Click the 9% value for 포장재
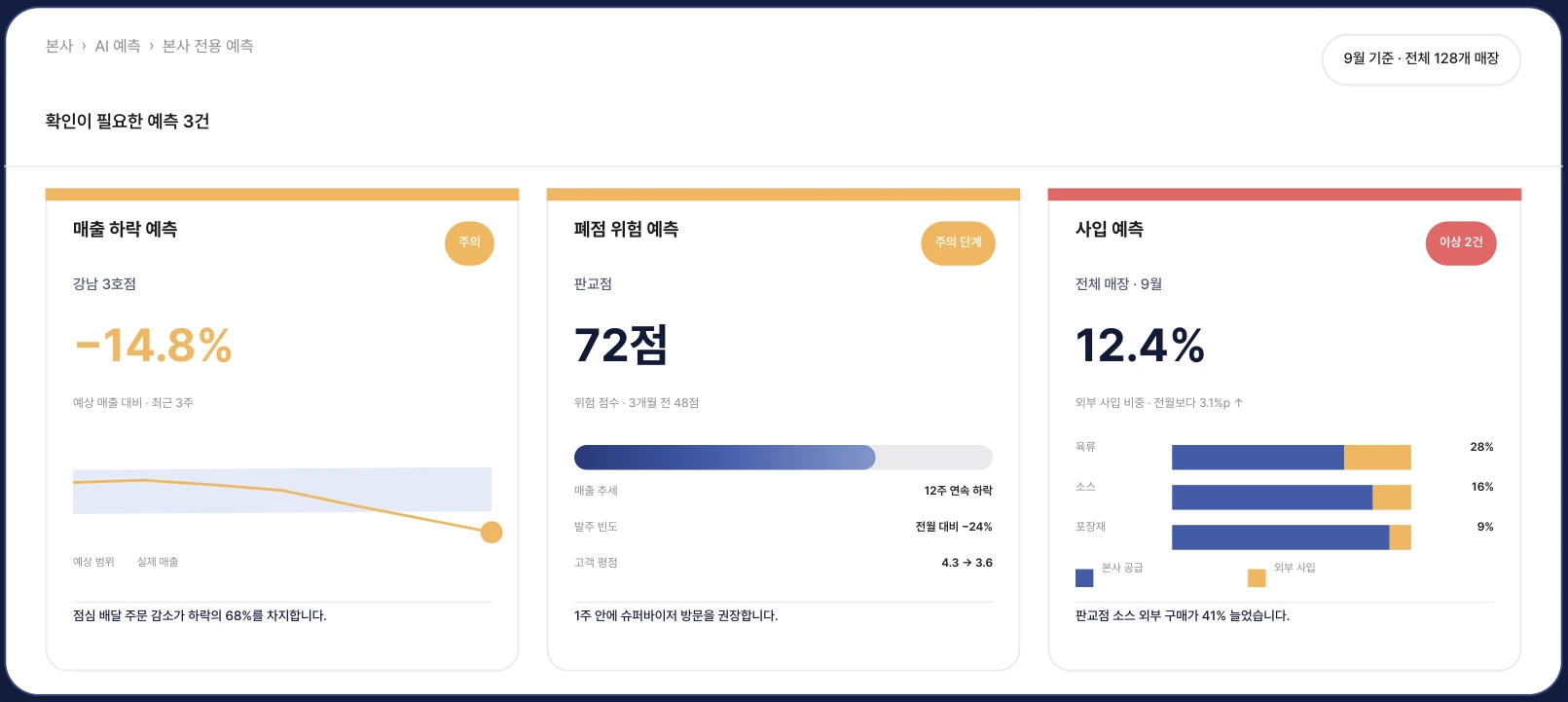This screenshot has width=1568, height=702. [x=1485, y=527]
